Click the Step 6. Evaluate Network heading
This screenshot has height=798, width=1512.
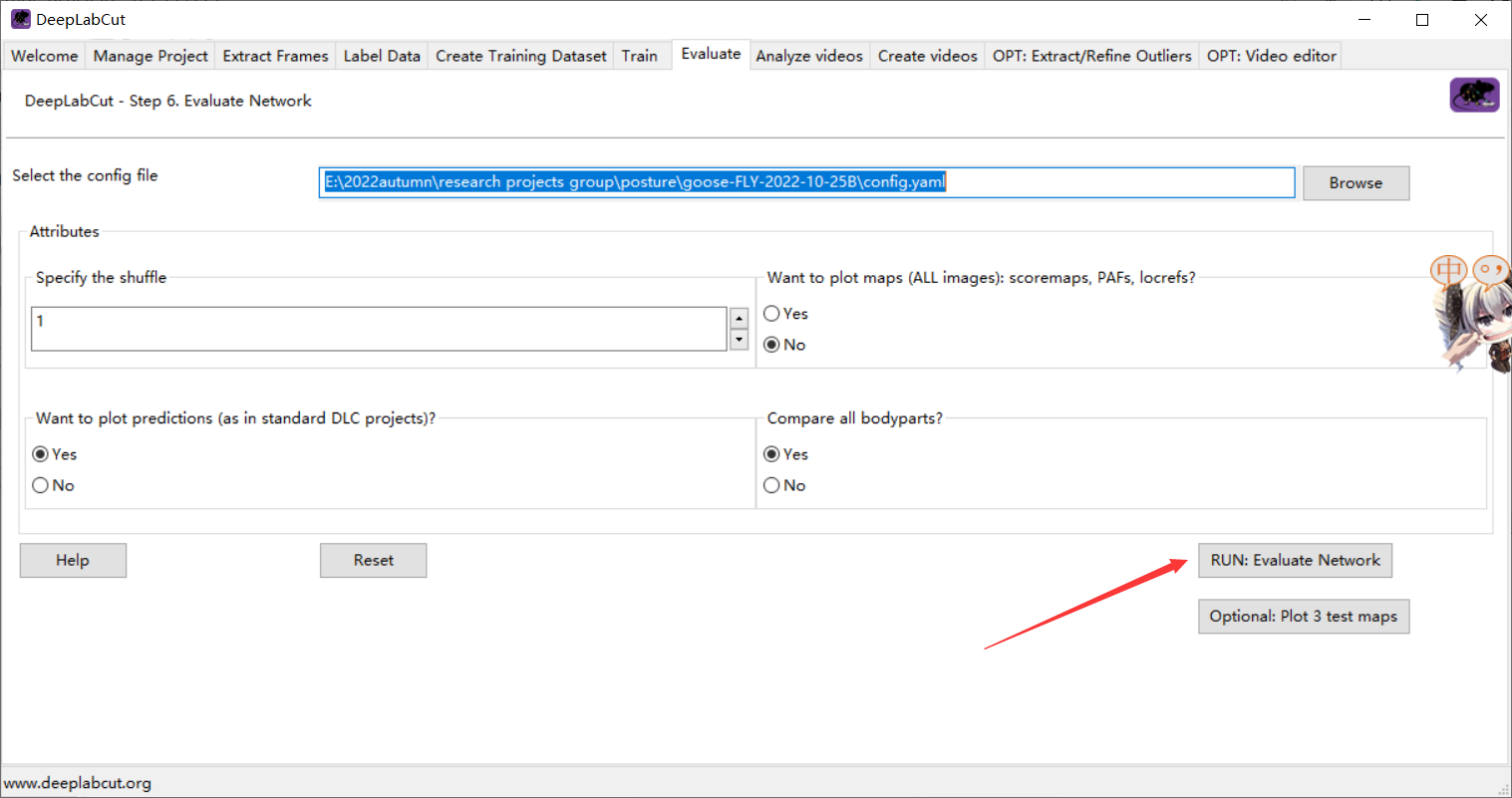tap(167, 101)
